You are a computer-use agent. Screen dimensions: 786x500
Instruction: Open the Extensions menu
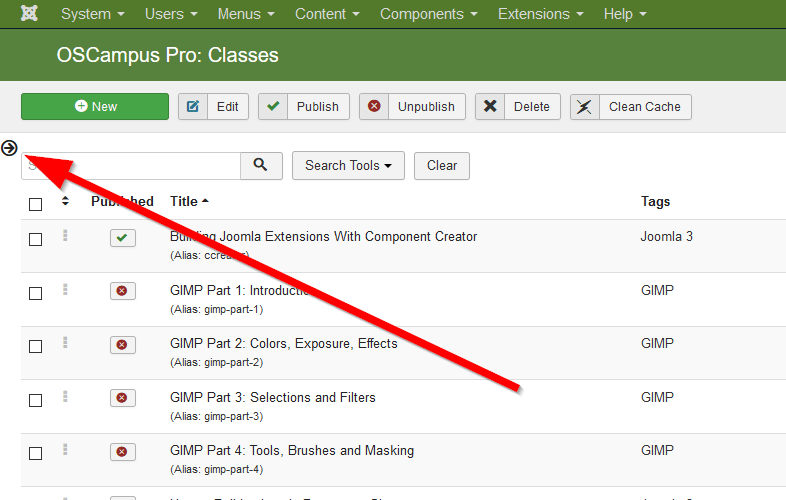click(x=541, y=14)
